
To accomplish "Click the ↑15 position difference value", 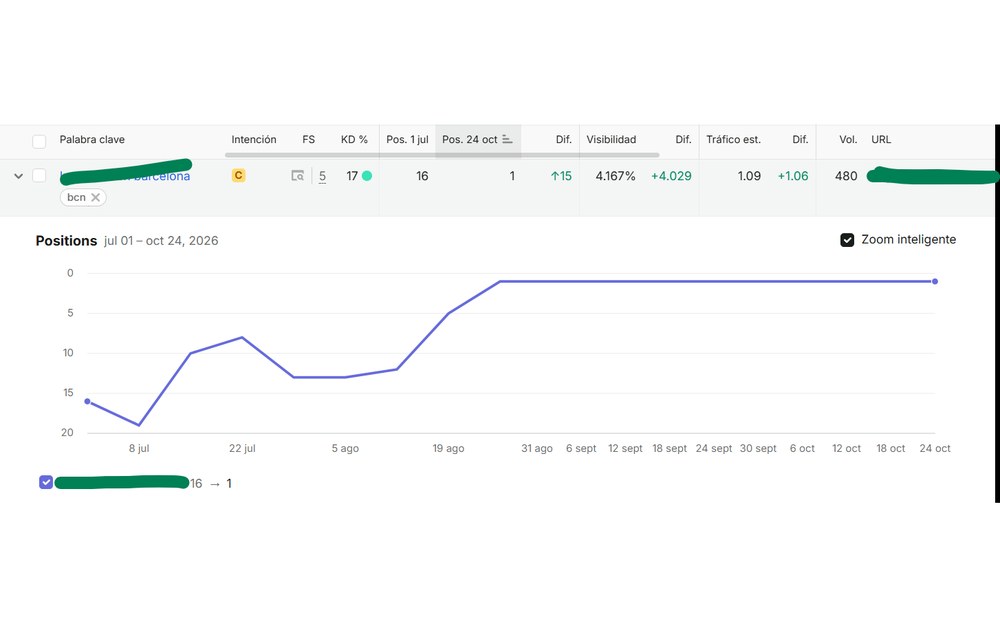I will coord(561,176).
